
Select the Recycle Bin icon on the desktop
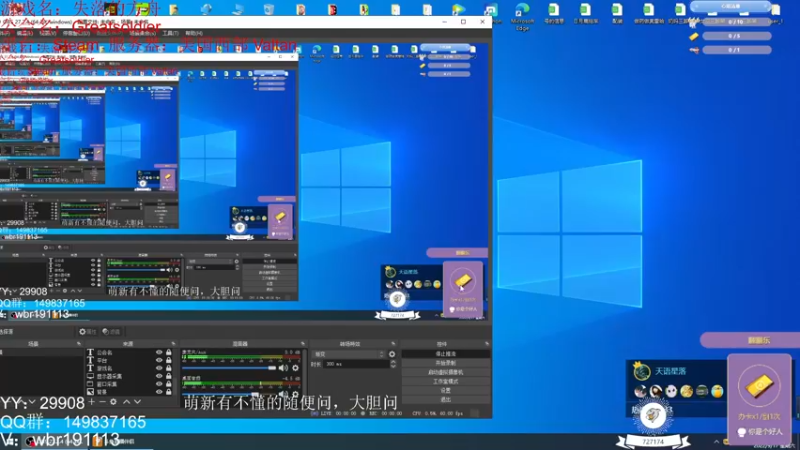pos(269,9)
